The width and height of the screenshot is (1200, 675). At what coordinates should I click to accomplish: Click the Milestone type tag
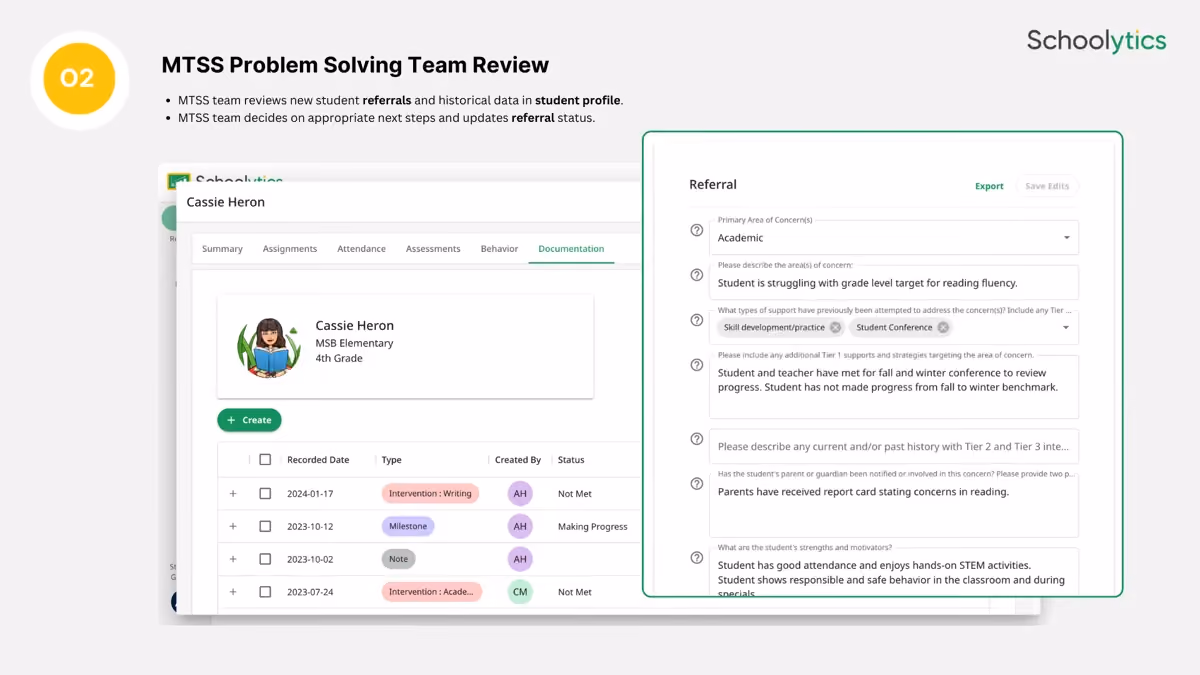pos(408,526)
